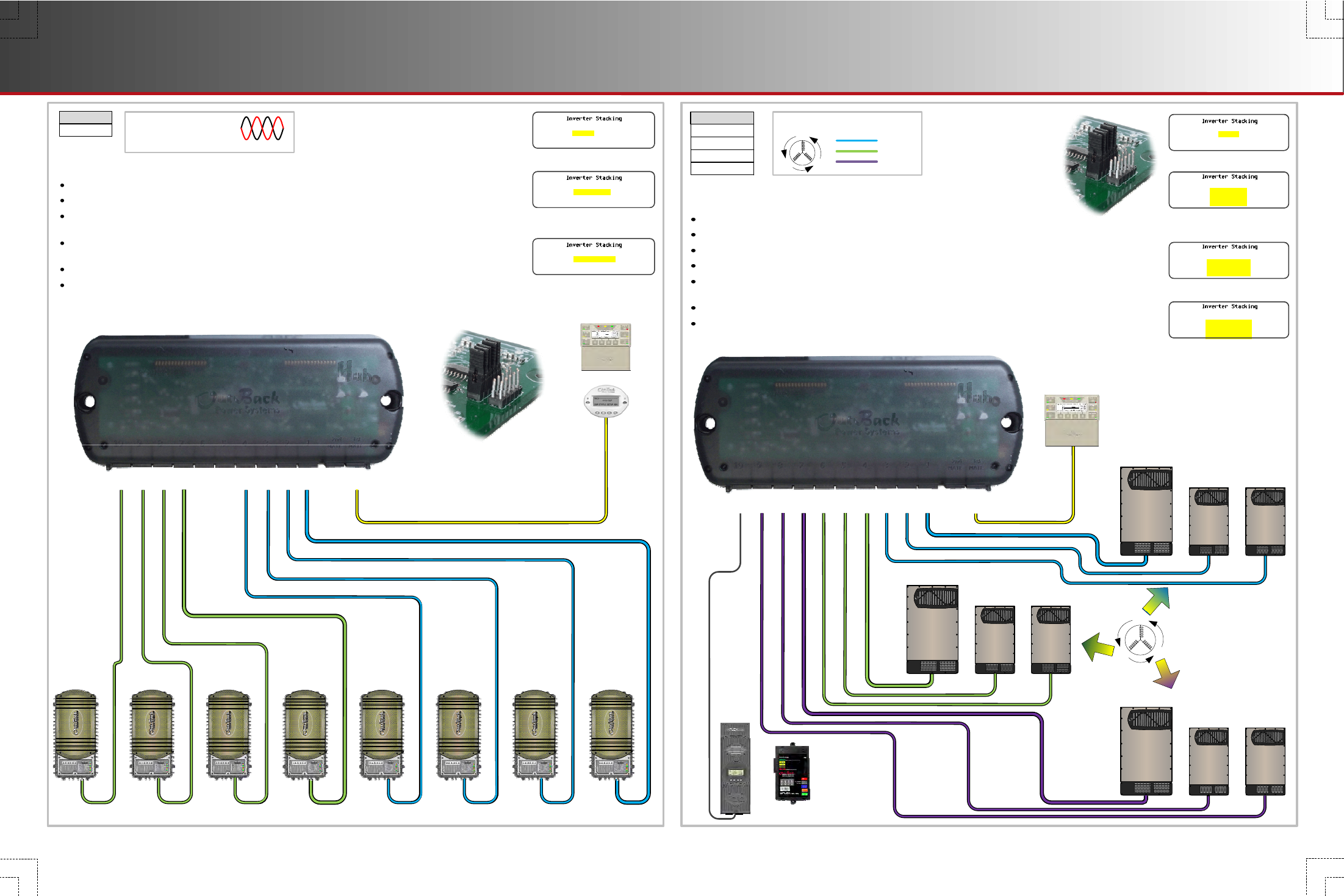Image resolution: width=1344 pixels, height=896 pixels.
Task: Click the blue line in the phase legend
Action: (857, 140)
